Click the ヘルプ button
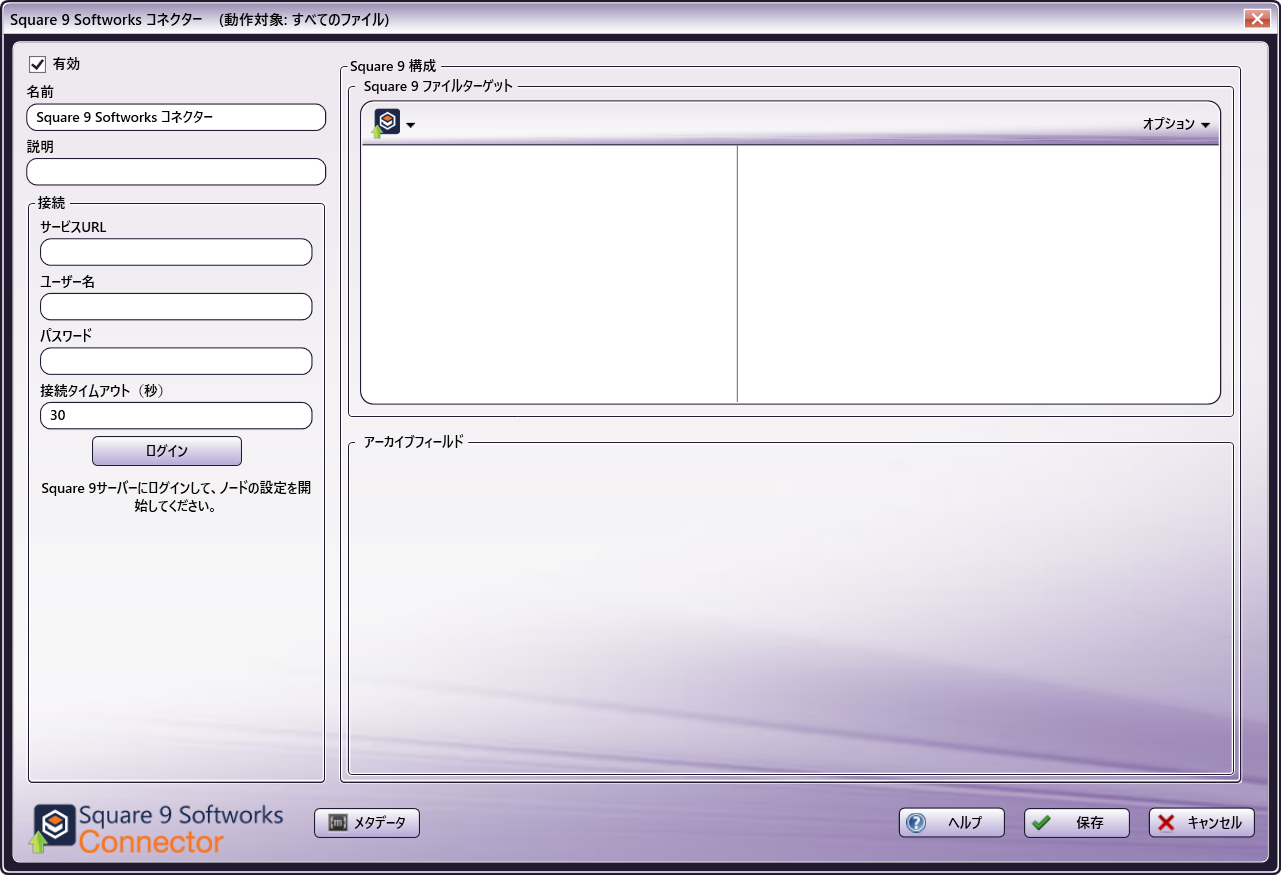Image resolution: width=1281 pixels, height=875 pixels. [951, 823]
